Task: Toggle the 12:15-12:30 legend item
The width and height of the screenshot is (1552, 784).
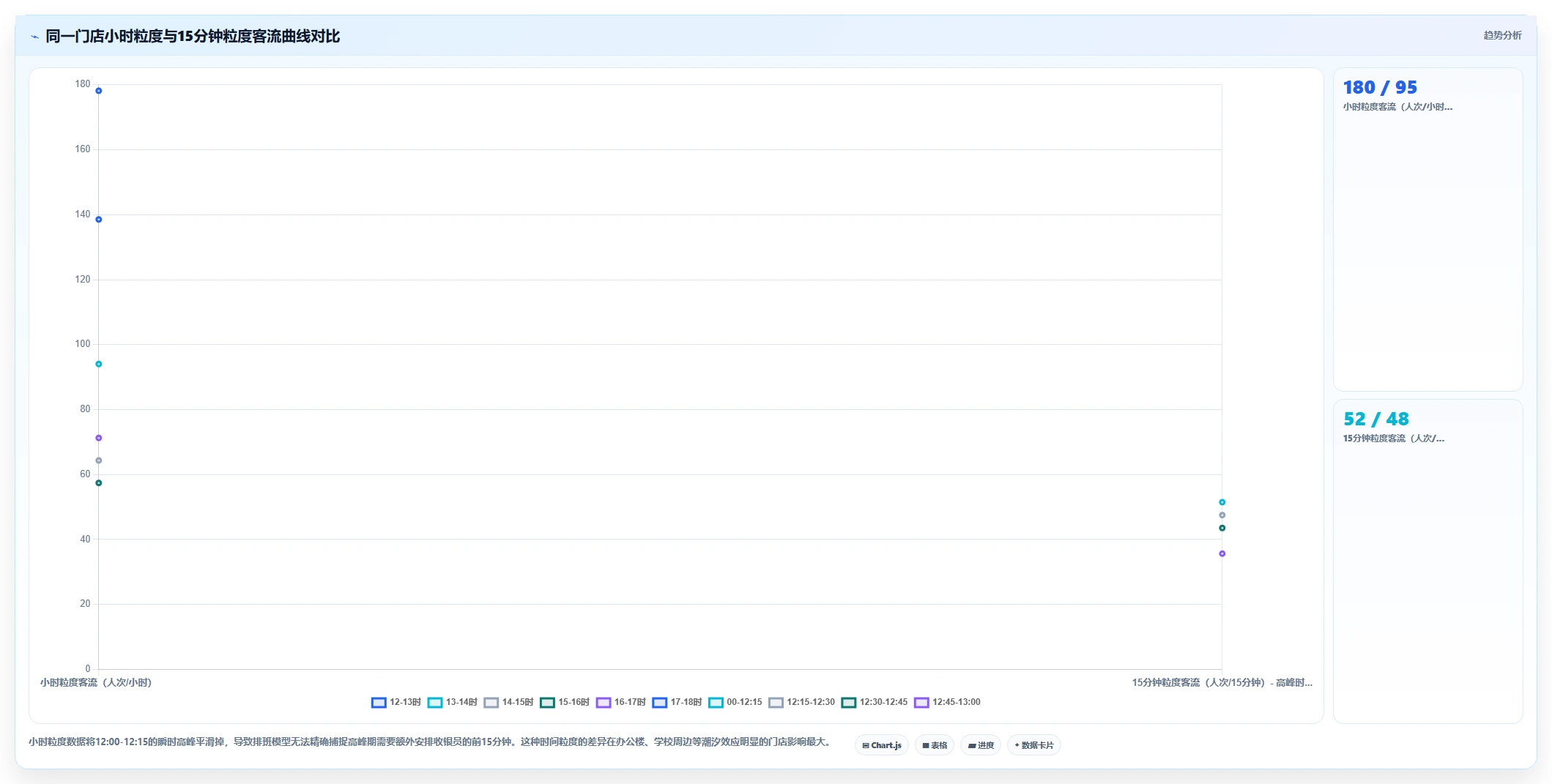Action: click(x=802, y=703)
